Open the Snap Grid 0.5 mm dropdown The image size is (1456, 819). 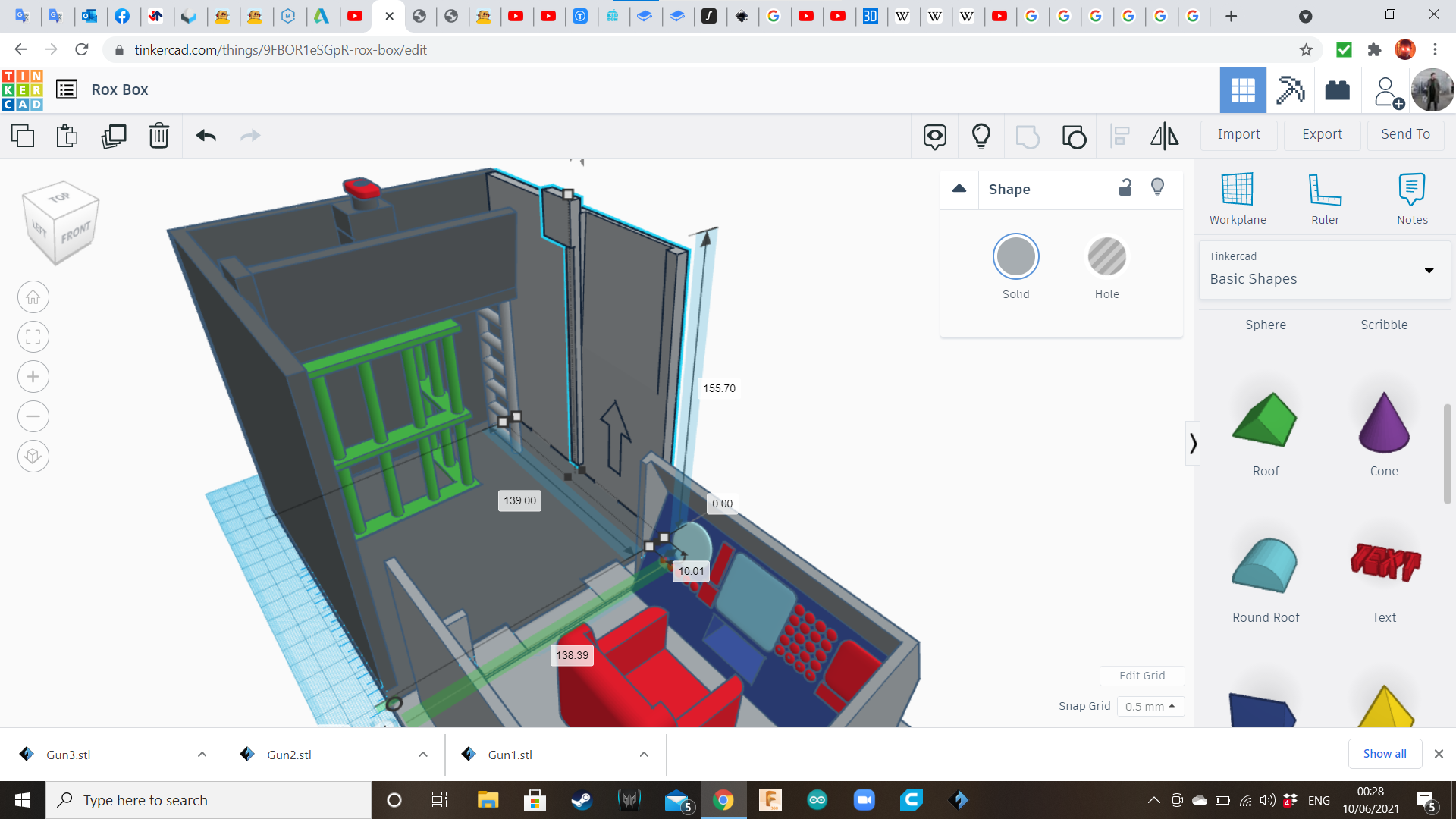tap(1150, 706)
